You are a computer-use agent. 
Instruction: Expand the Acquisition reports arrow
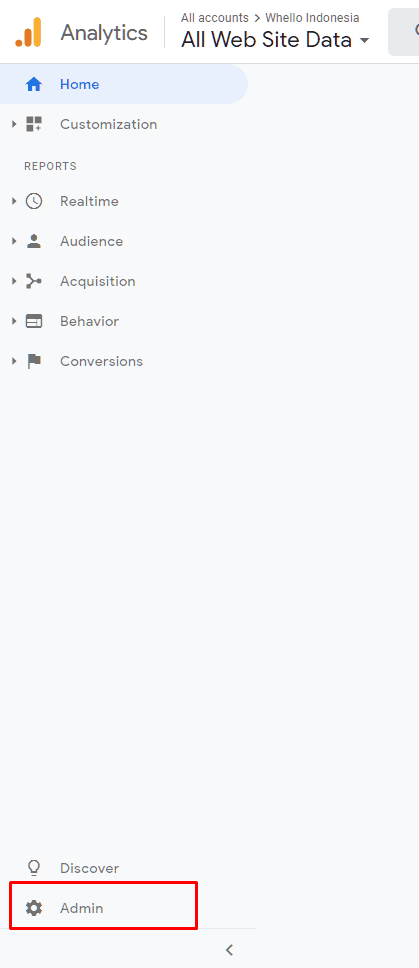click(x=14, y=282)
